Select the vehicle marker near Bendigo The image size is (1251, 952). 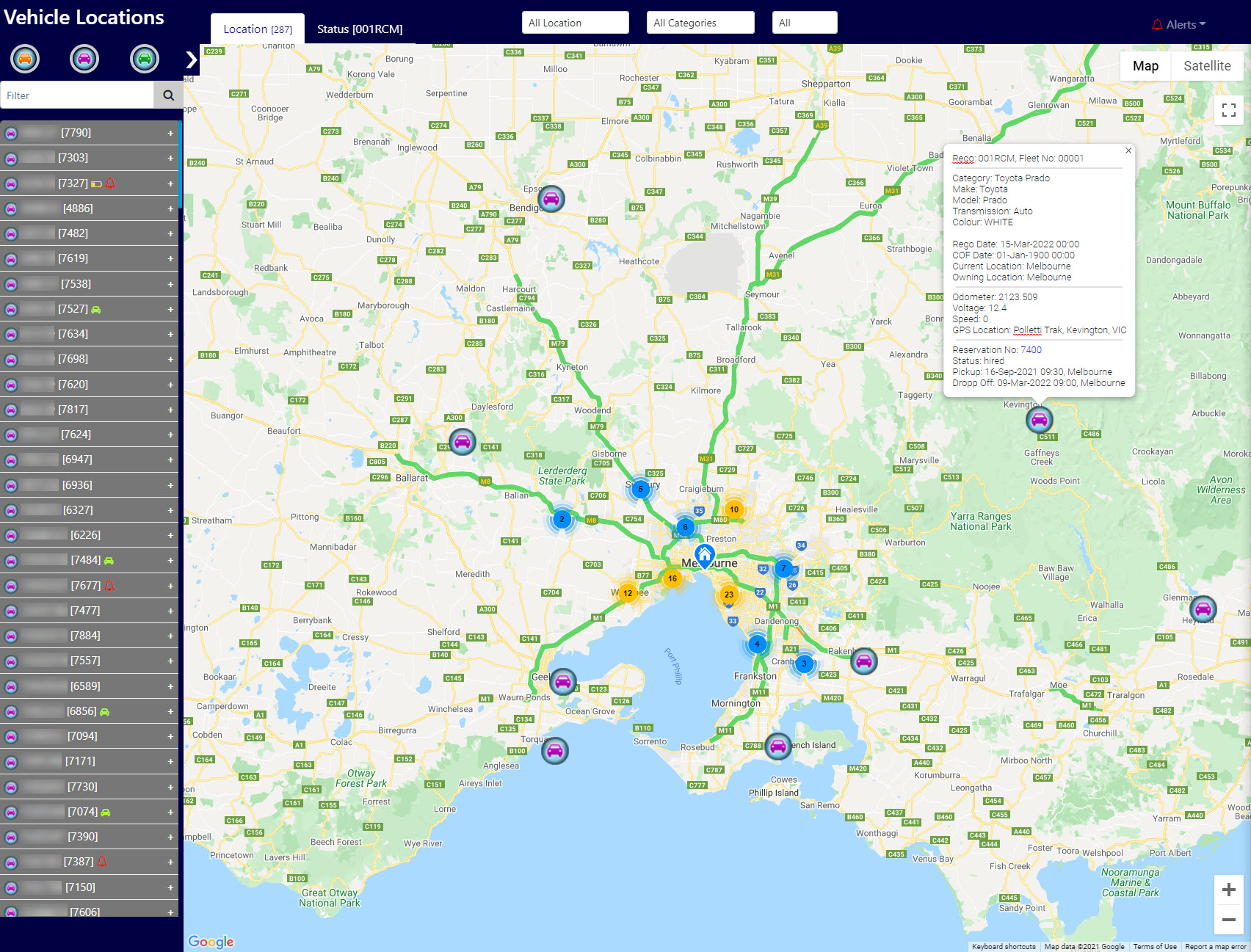[x=550, y=198]
